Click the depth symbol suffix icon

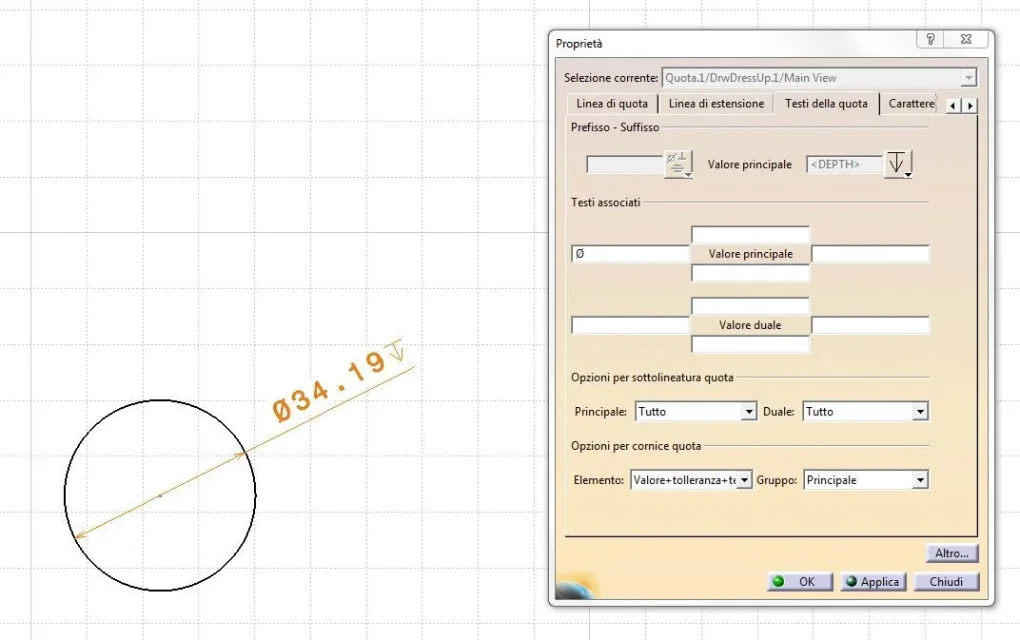coord(899,164)
